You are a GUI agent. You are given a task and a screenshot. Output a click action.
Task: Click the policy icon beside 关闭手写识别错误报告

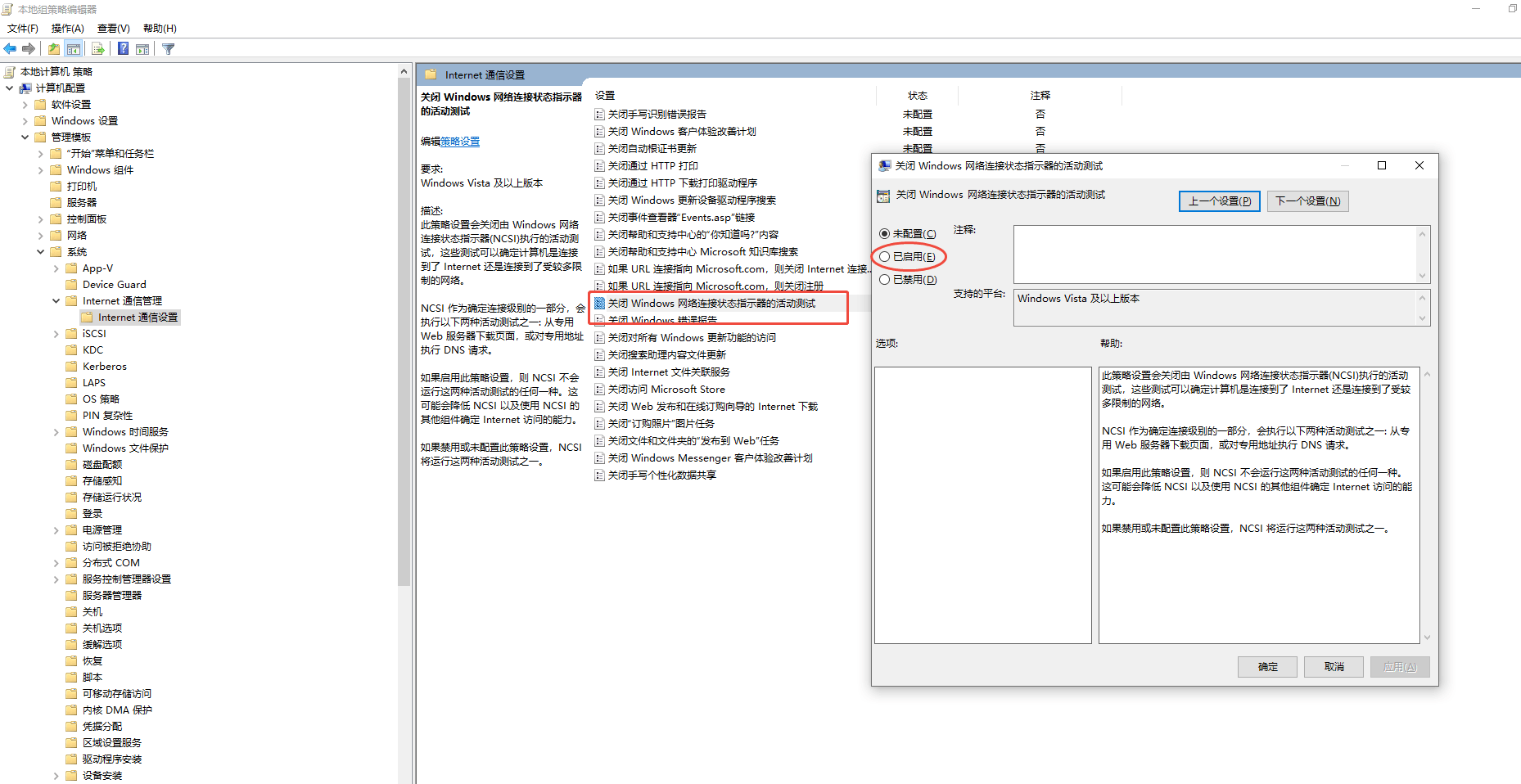[600, 114]
